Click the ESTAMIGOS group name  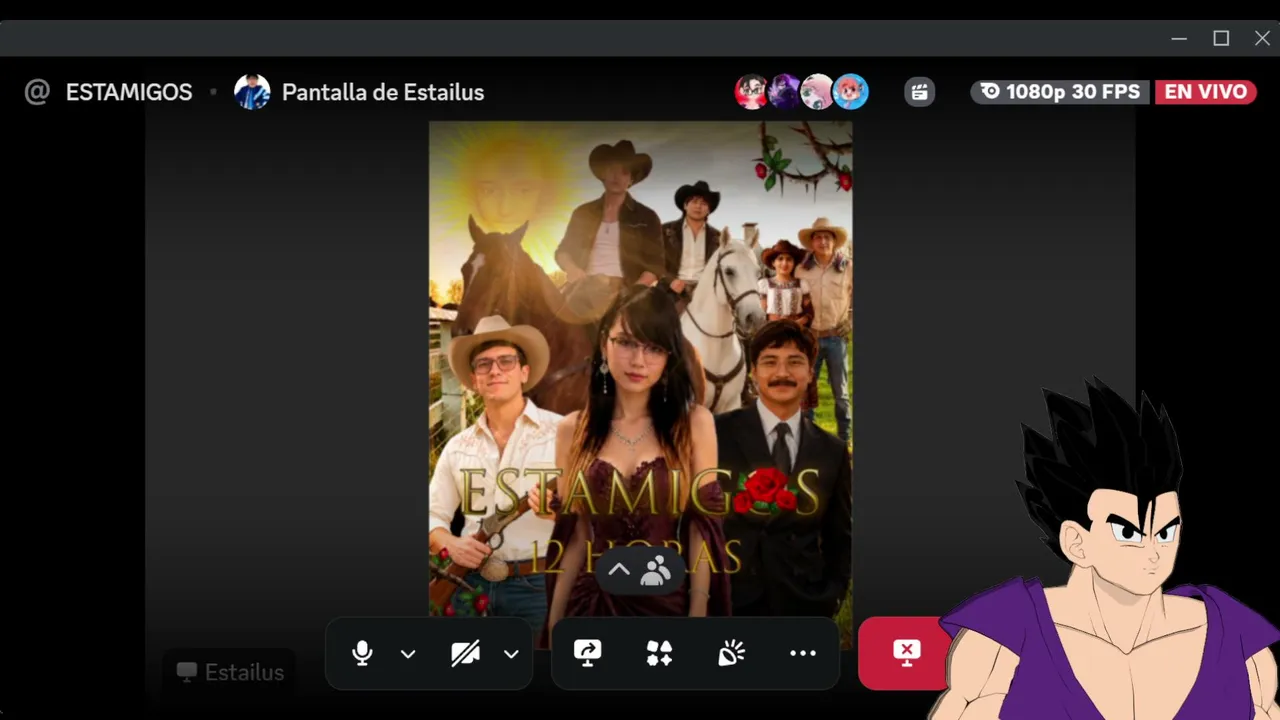click(129, 92)
